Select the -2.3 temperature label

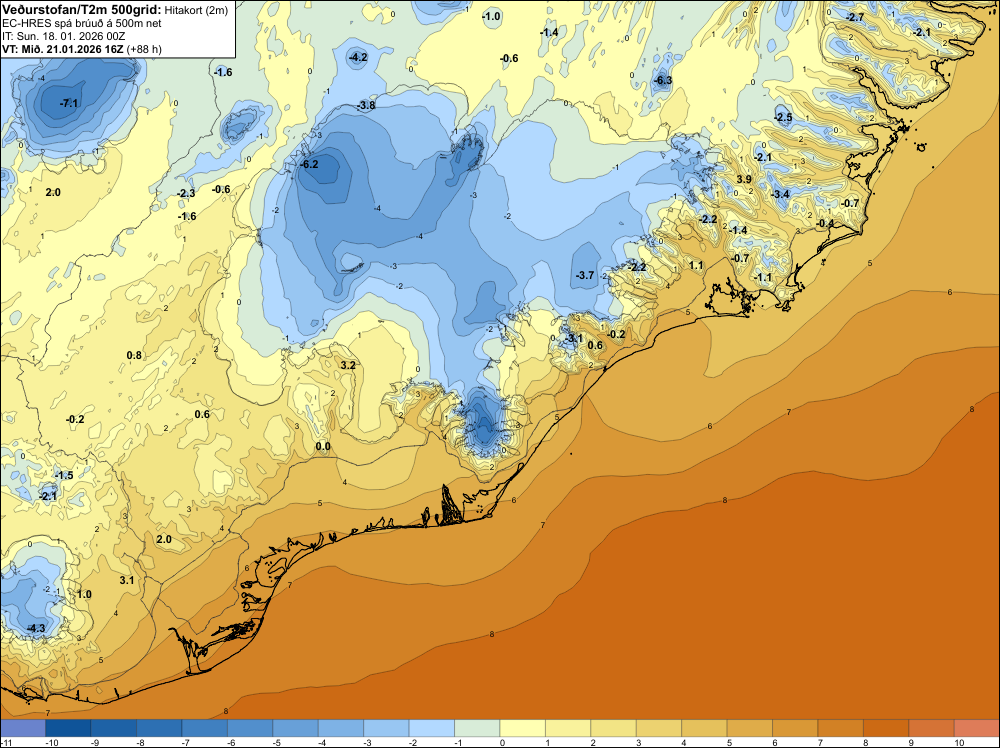point(186,193)
